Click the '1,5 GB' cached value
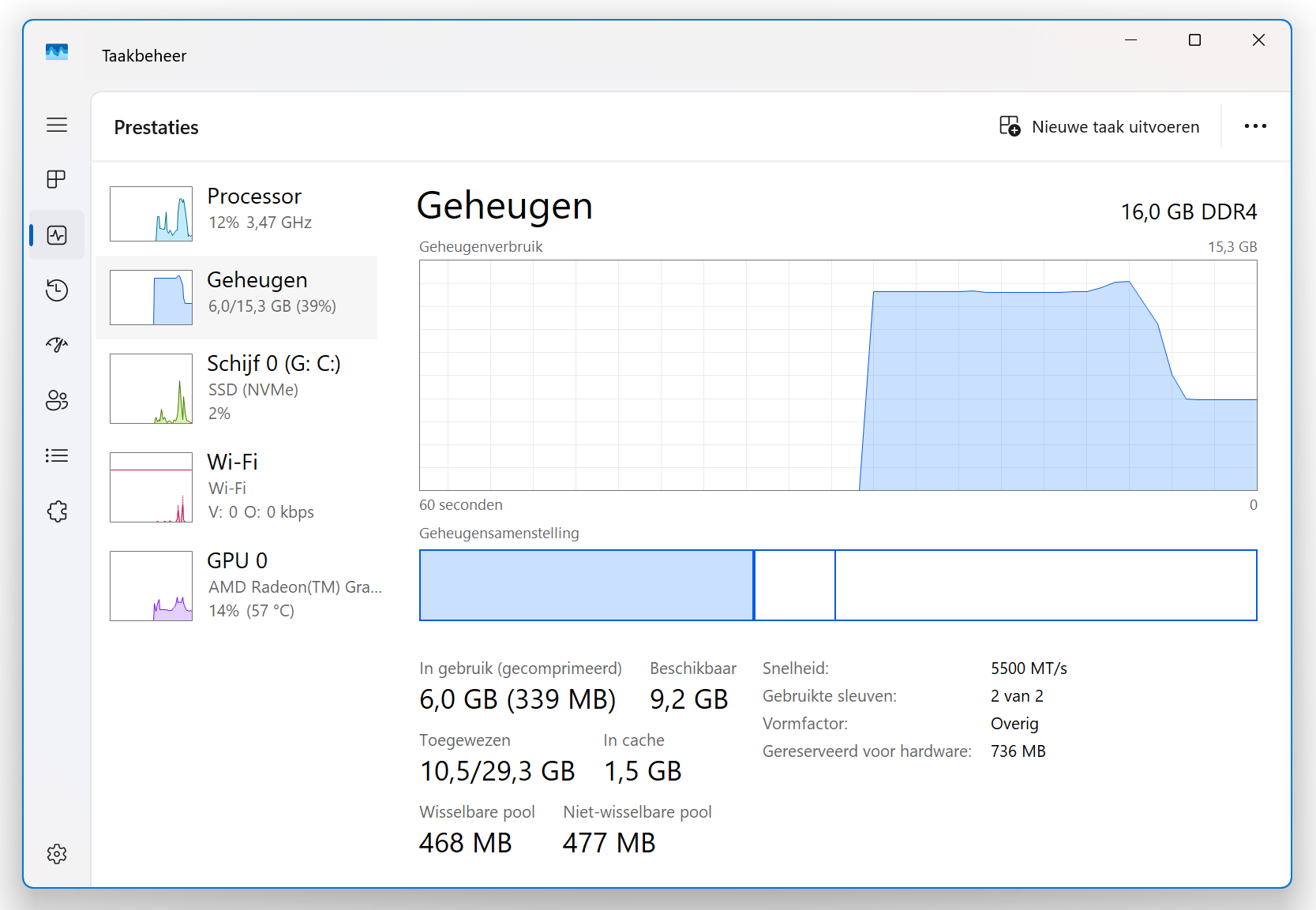Screen dimensions: 1316x910 [643, 771]
